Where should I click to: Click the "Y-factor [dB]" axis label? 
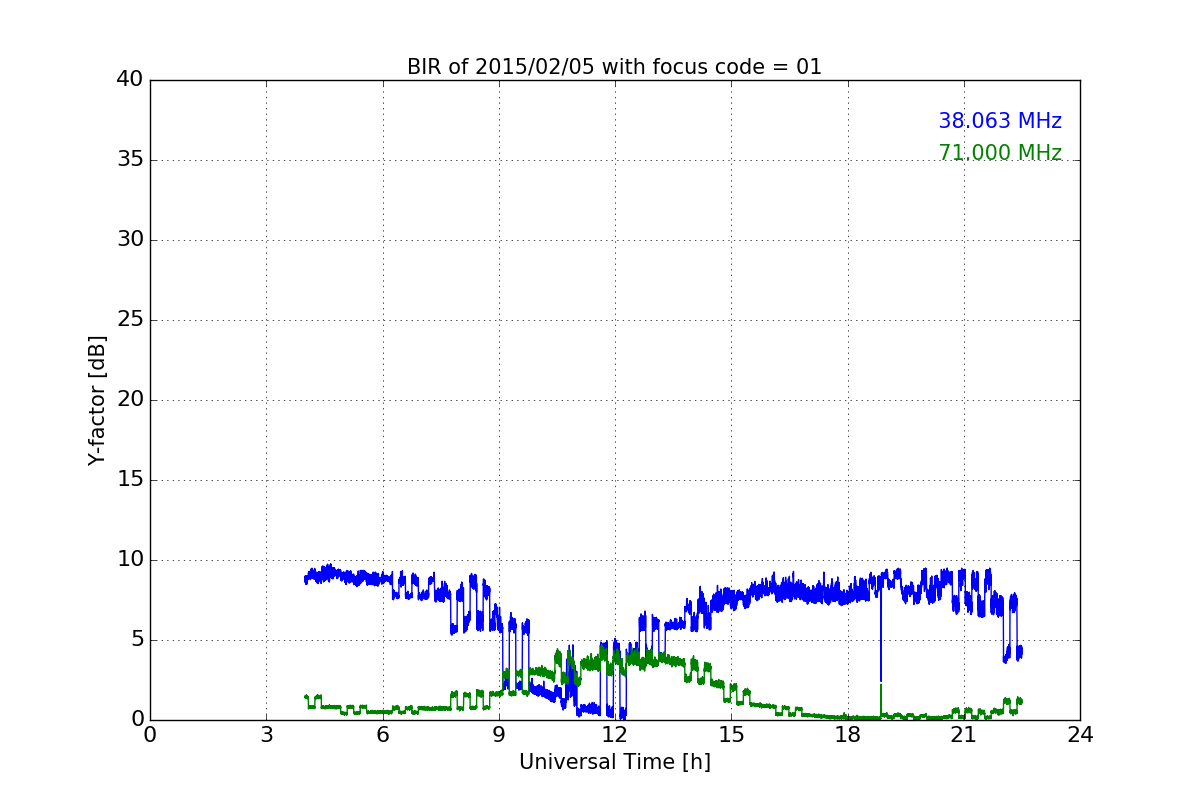(x=97, y=400)
